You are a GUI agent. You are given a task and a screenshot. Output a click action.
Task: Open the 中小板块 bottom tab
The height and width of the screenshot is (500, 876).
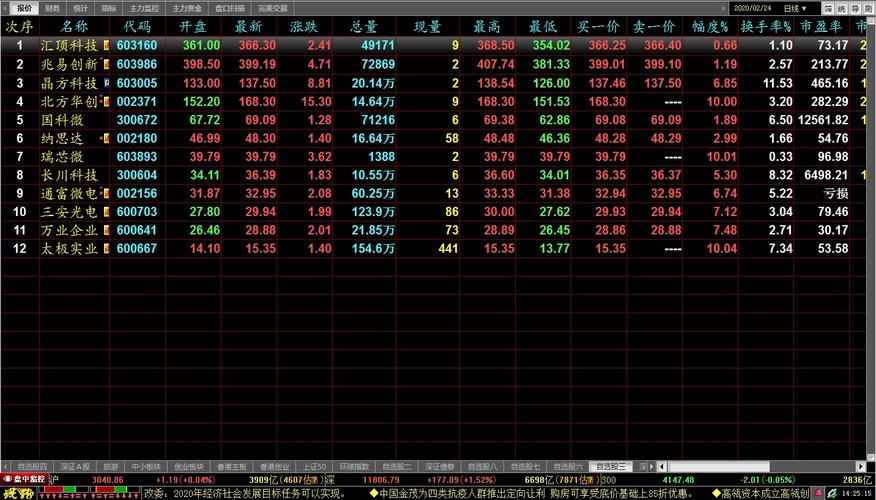(146, 466)
